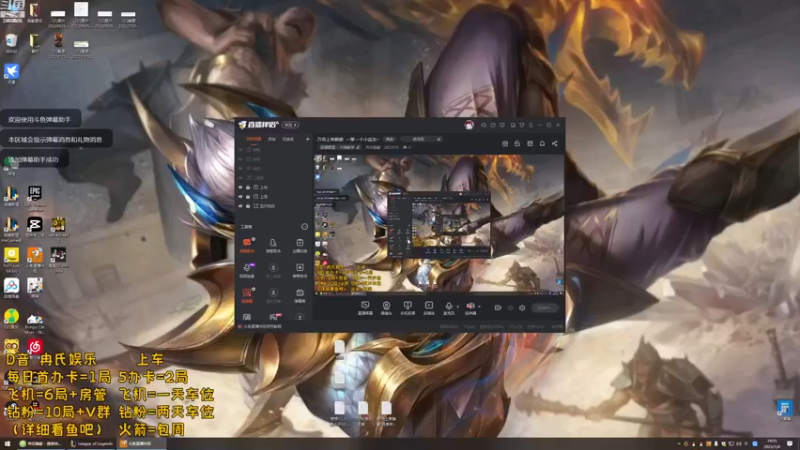Image resolution: width=800 pixels, height=450 pixels.
Task: Toggle lock on second-to-last source row
Action: click(248, 196)
